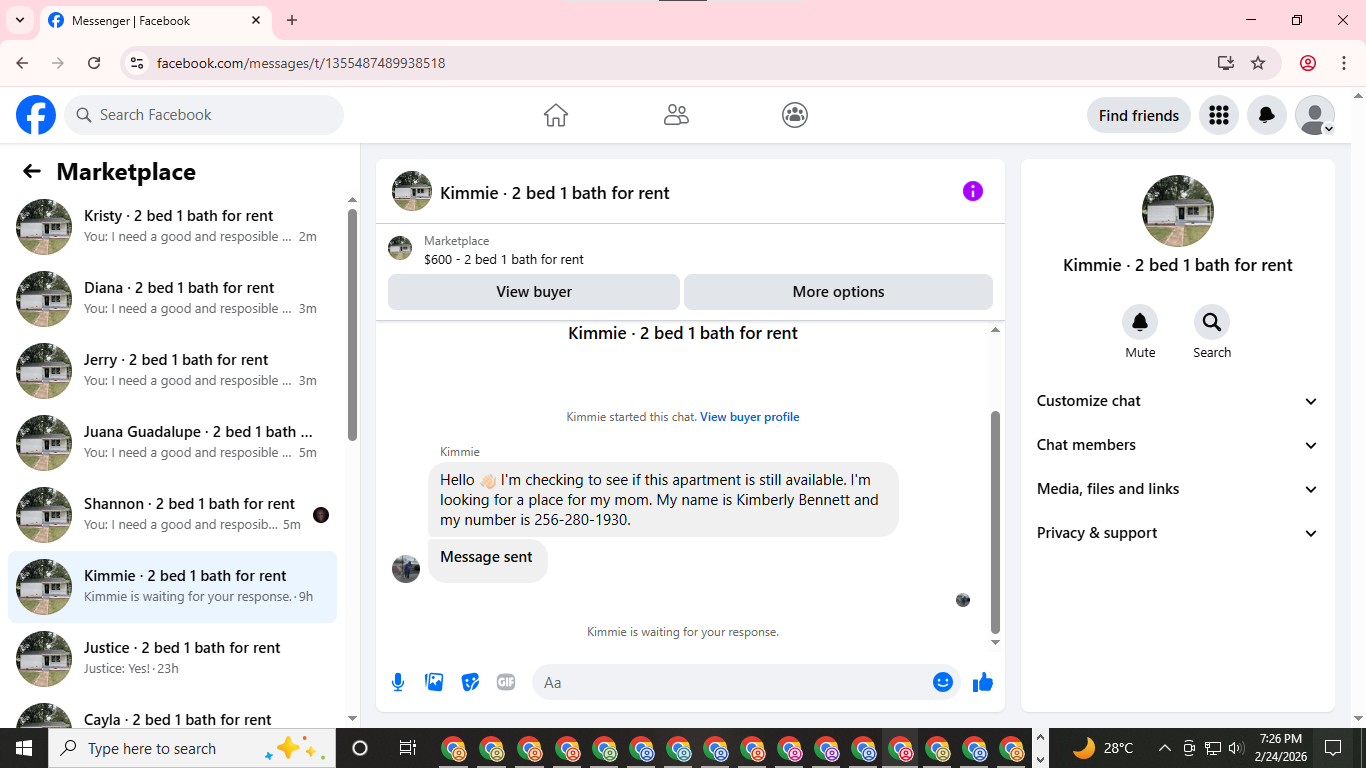
Task: Open Juana Guadalupe's conversation
Action: 172,443
